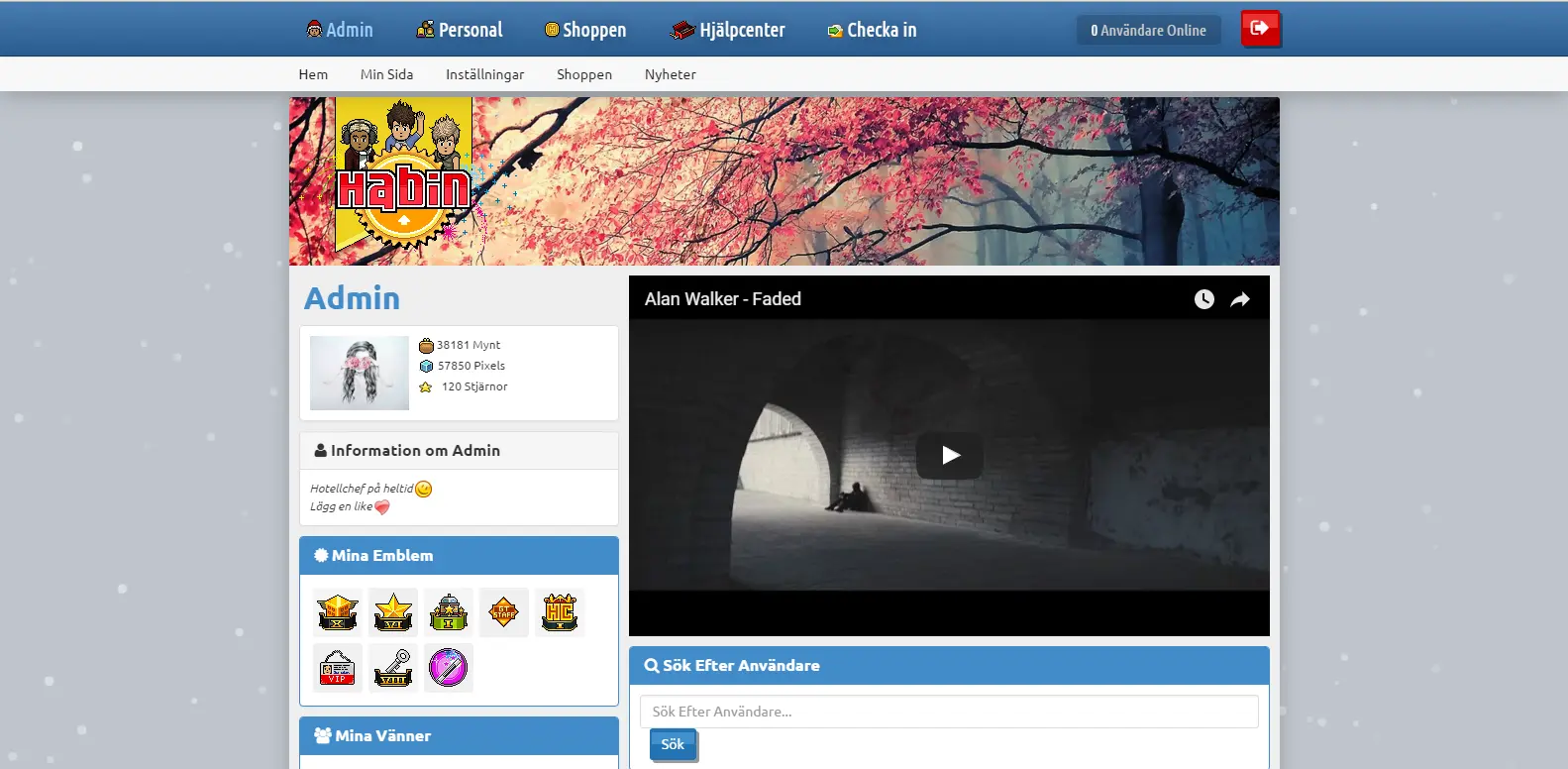Click the Mina Vänner panel header
Viewport: 1568px width, 769px height.
[x=459, y=736]
